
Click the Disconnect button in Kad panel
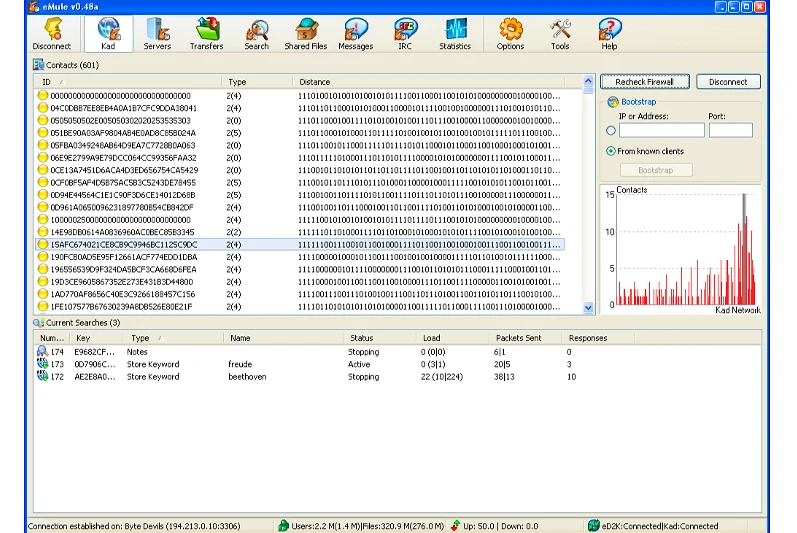point(728,82)
